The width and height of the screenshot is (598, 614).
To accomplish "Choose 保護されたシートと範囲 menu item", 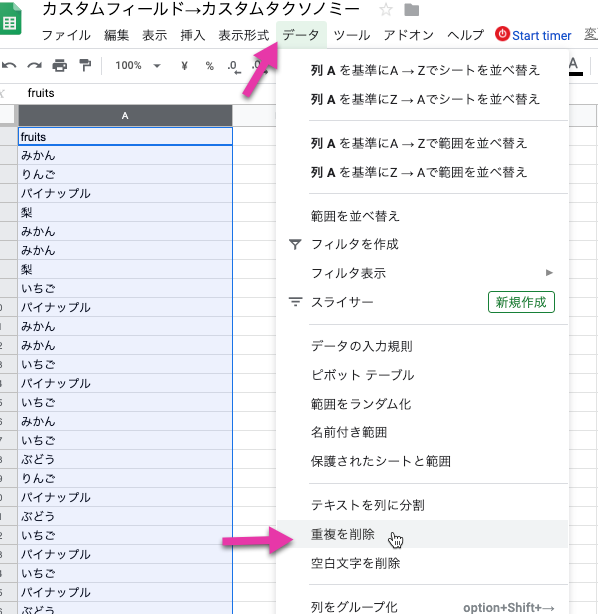I will [422, 461].
